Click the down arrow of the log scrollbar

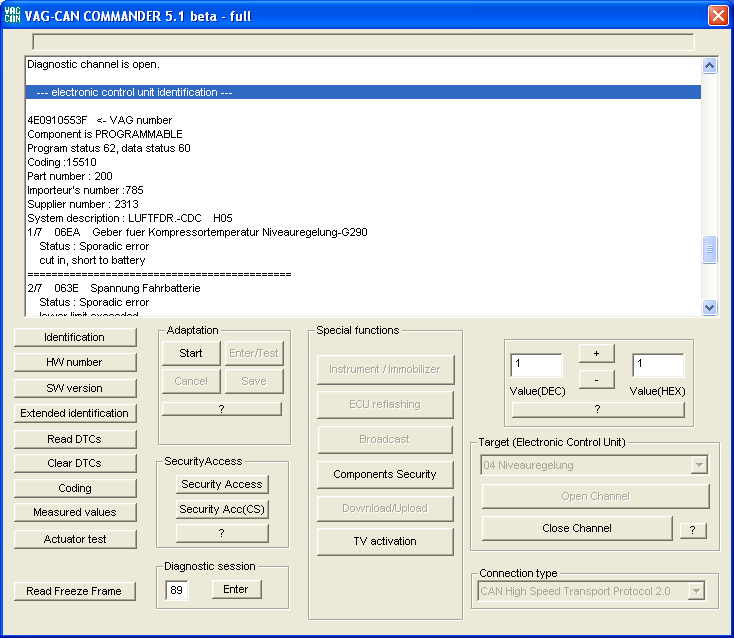(x=710, y=307)
